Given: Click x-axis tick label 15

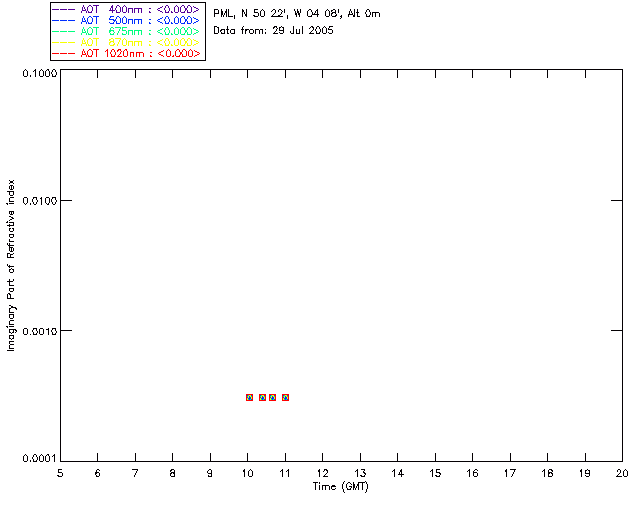Looking at the screenshot, I should [435, 473].
